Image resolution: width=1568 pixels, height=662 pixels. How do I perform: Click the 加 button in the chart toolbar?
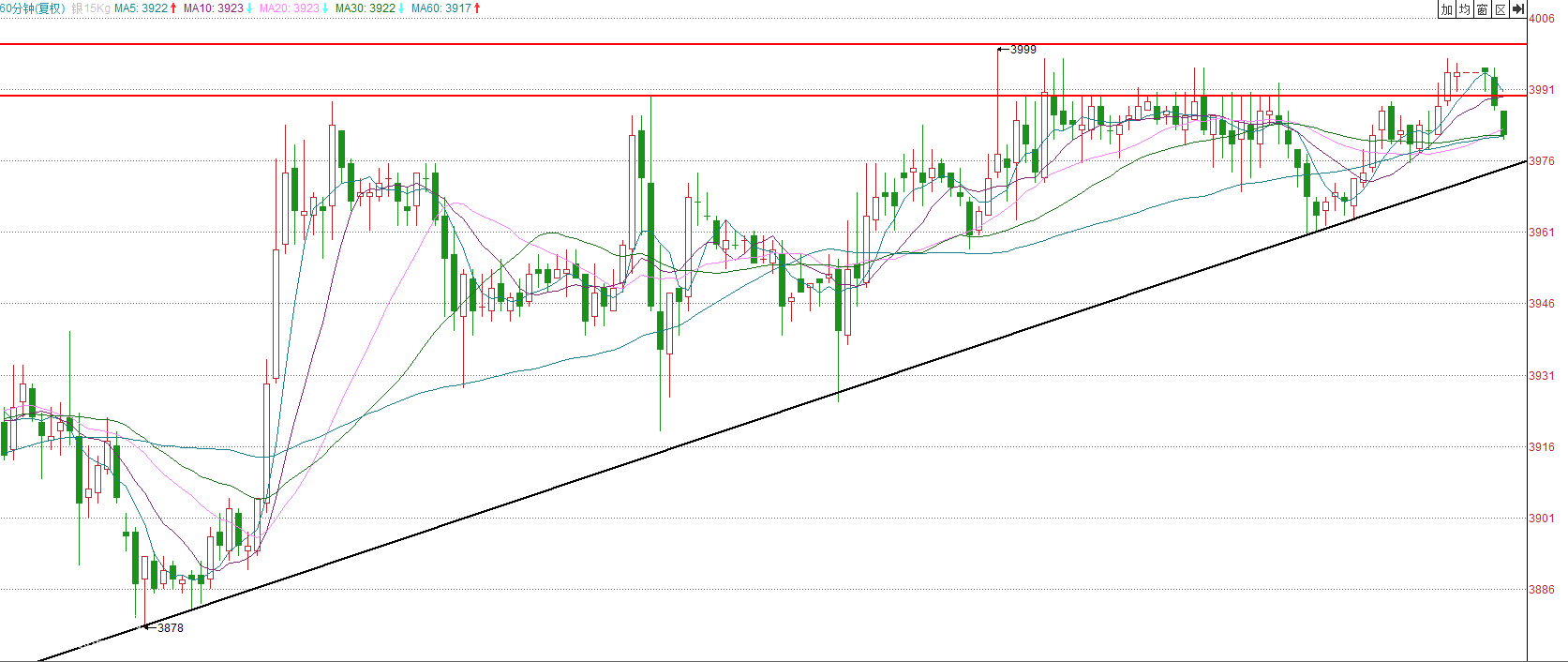pyautogui.click(x=1447, y=9)
